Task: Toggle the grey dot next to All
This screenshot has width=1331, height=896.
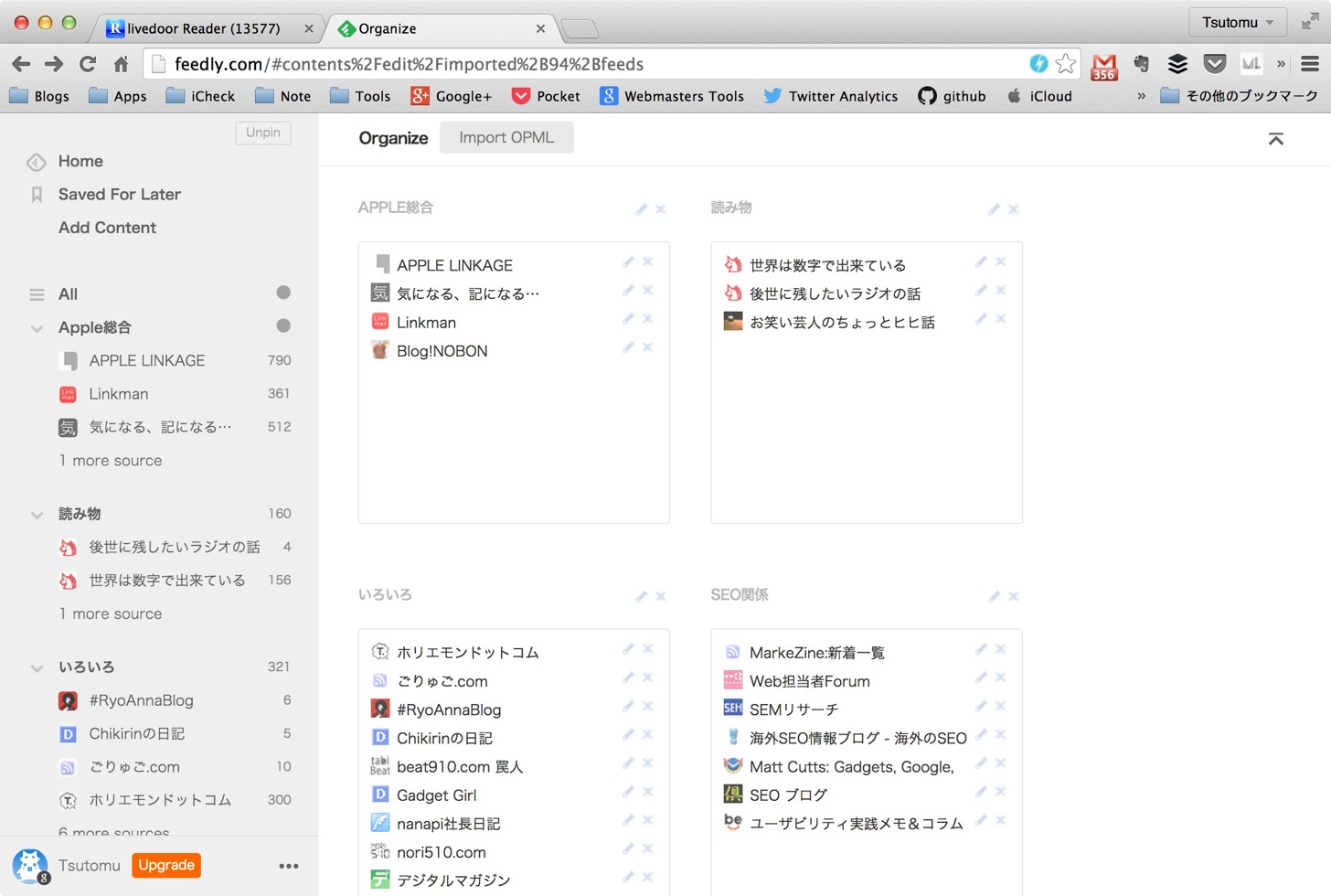Action: tap(283, 293)
